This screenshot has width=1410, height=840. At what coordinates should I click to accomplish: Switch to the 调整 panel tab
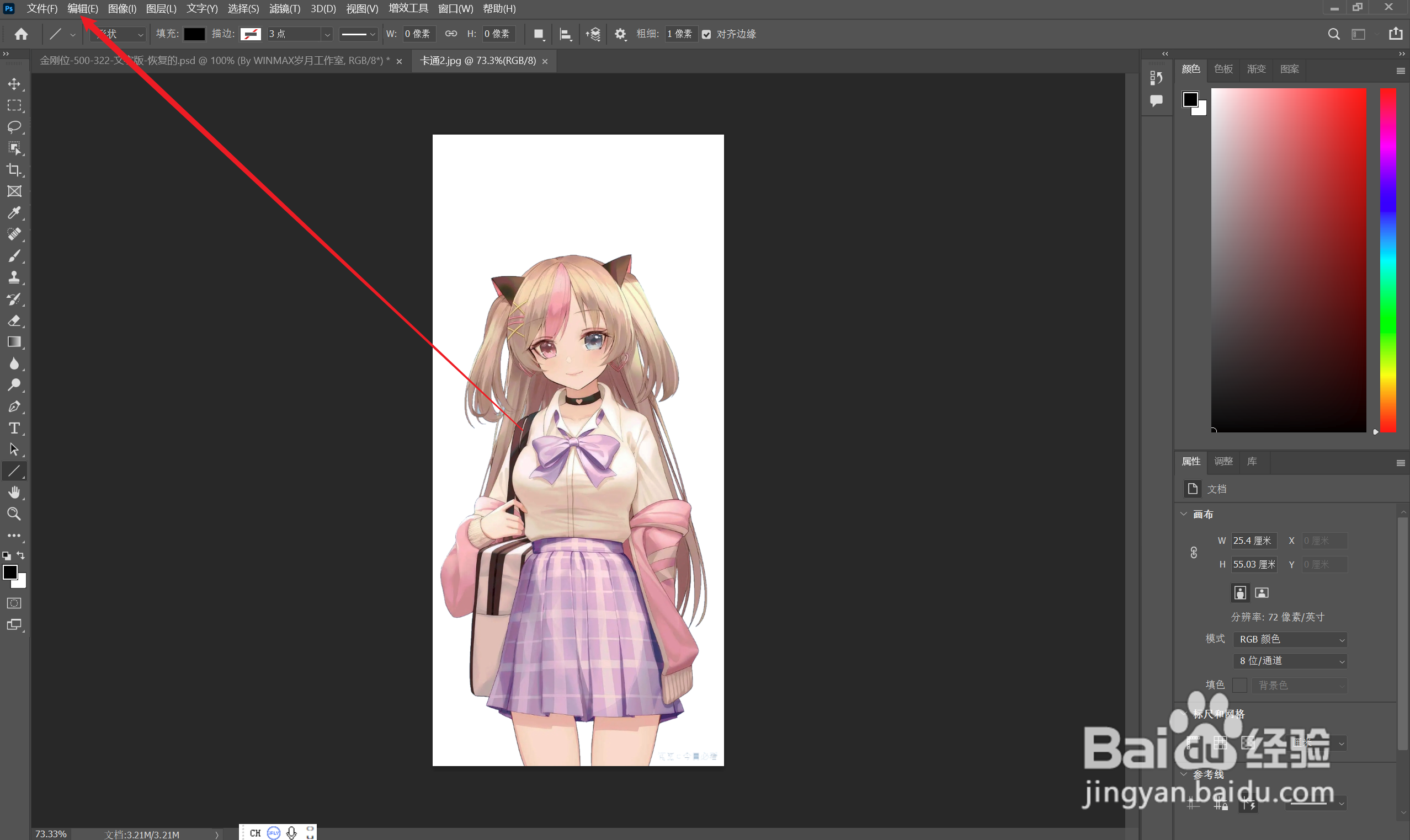[x=1223, y=461]
